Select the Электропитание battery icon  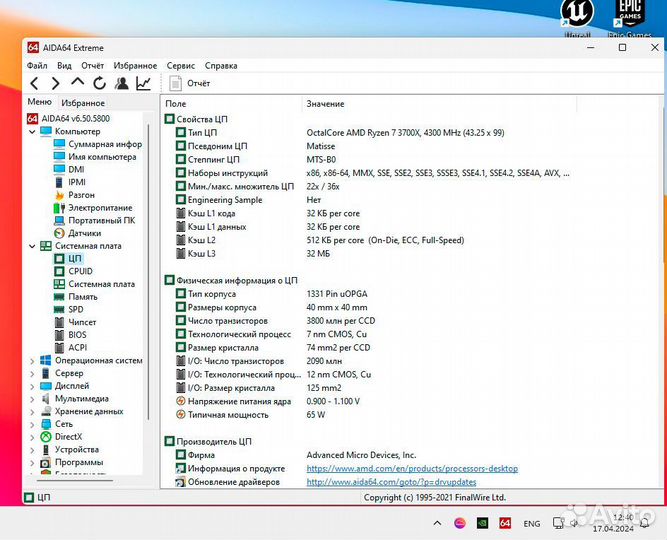pos(59,208)
